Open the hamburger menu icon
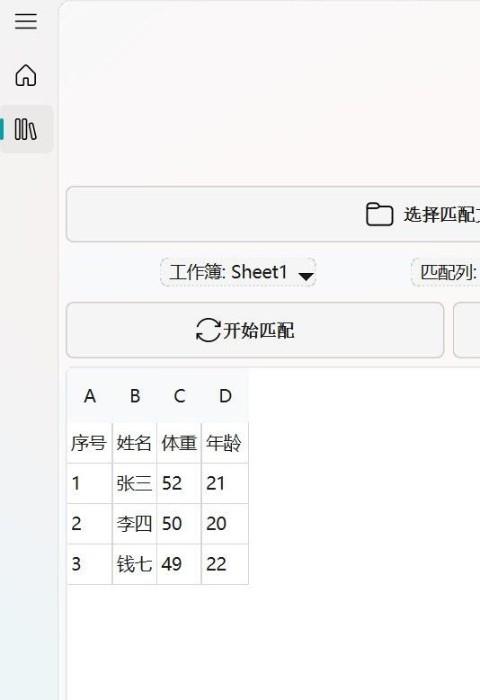 26,21
